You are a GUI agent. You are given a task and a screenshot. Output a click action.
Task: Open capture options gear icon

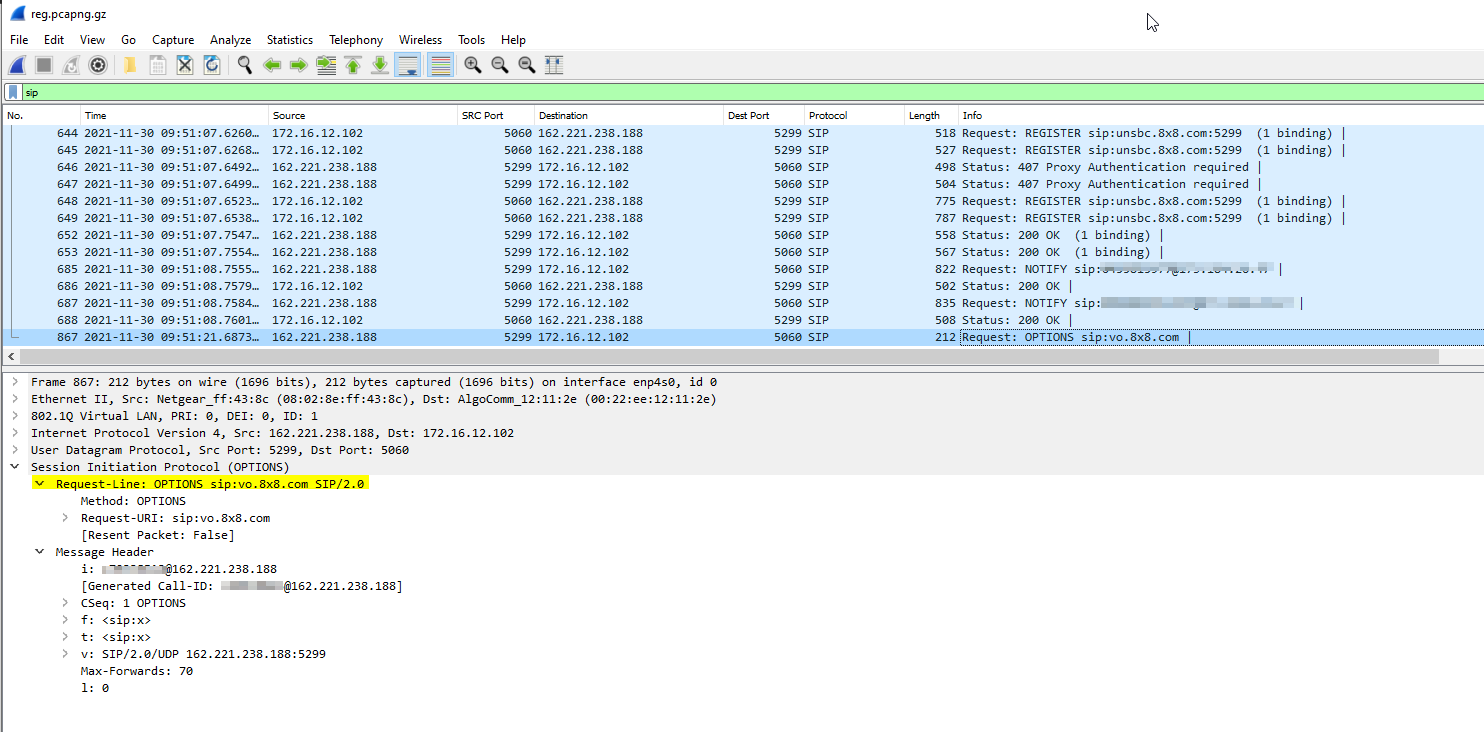coord(98,65)
